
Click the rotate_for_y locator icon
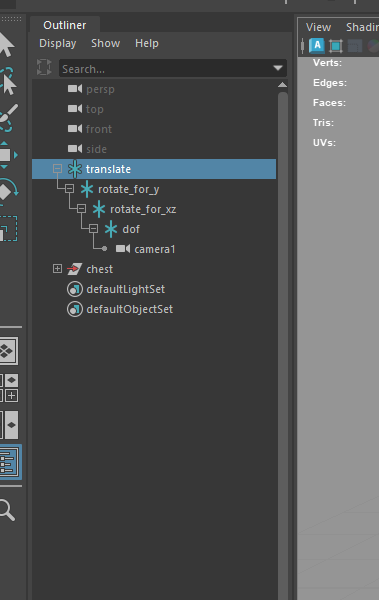[87, 189]
